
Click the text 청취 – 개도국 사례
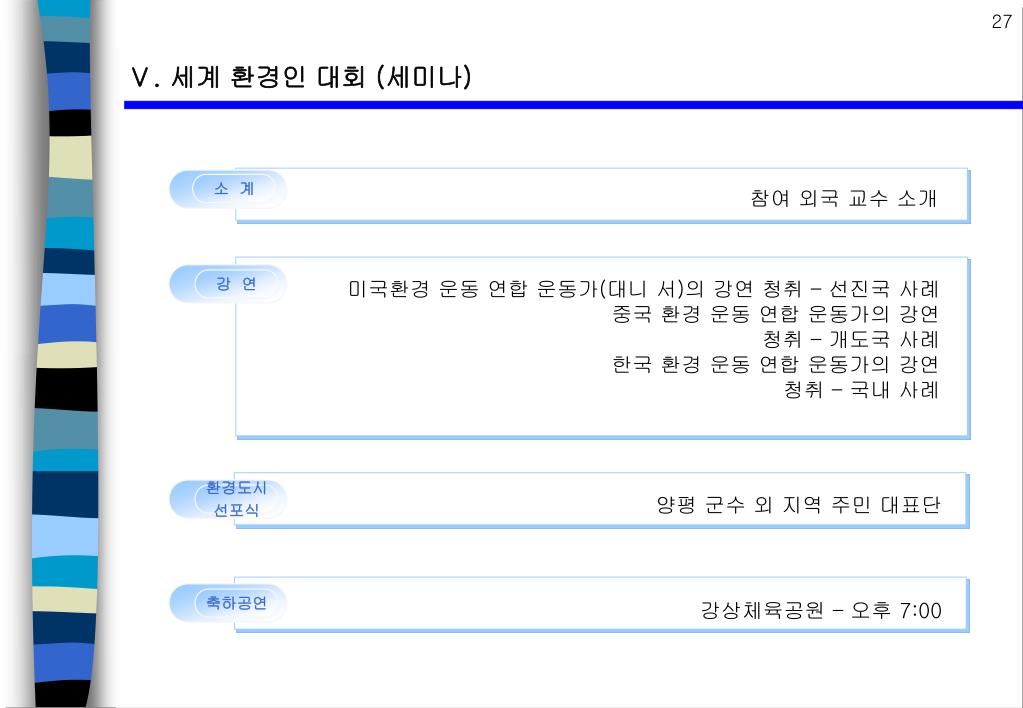[851, 339]
